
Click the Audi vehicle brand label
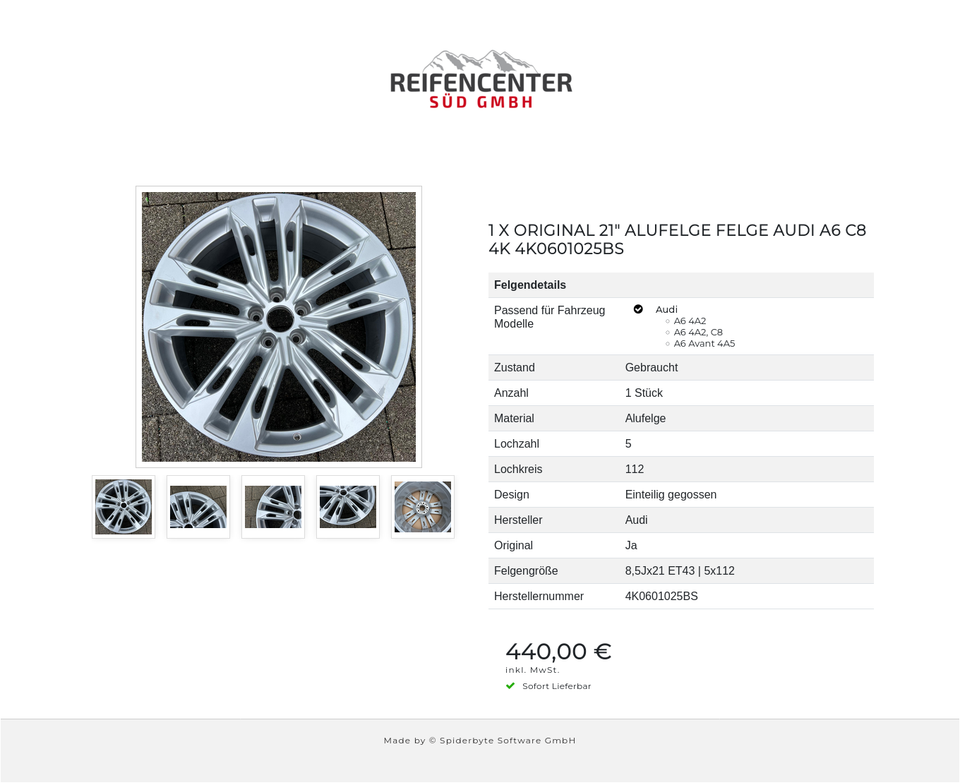click(x=666, y=310)
